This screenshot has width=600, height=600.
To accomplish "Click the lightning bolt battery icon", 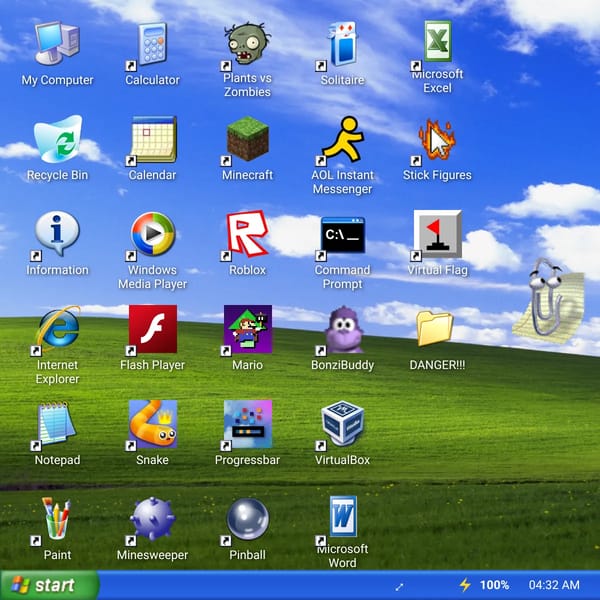I will pyautogui.click(x=465, y=585).
